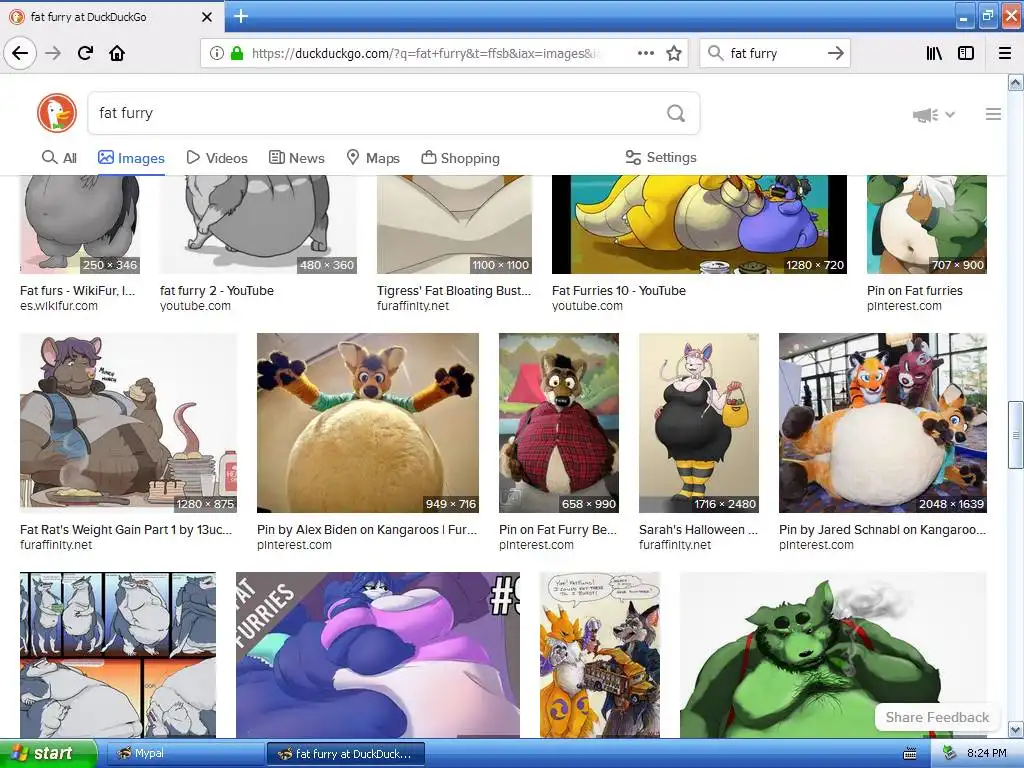Click the green padlock security icon
Viewport: 1024px width, 768px height.
tap(237, 53)
